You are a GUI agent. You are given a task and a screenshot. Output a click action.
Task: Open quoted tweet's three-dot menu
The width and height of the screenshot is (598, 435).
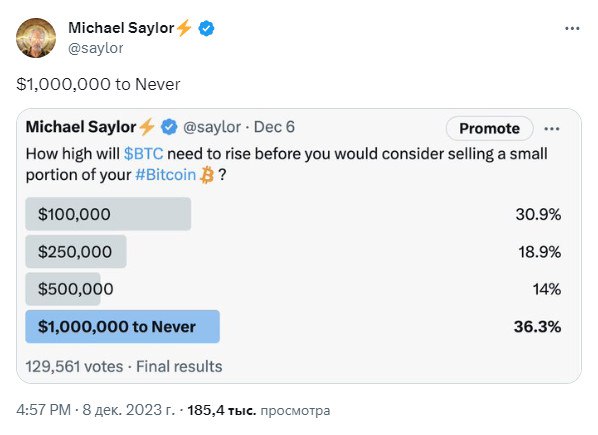pyautogui.click(x=552, y=129)
